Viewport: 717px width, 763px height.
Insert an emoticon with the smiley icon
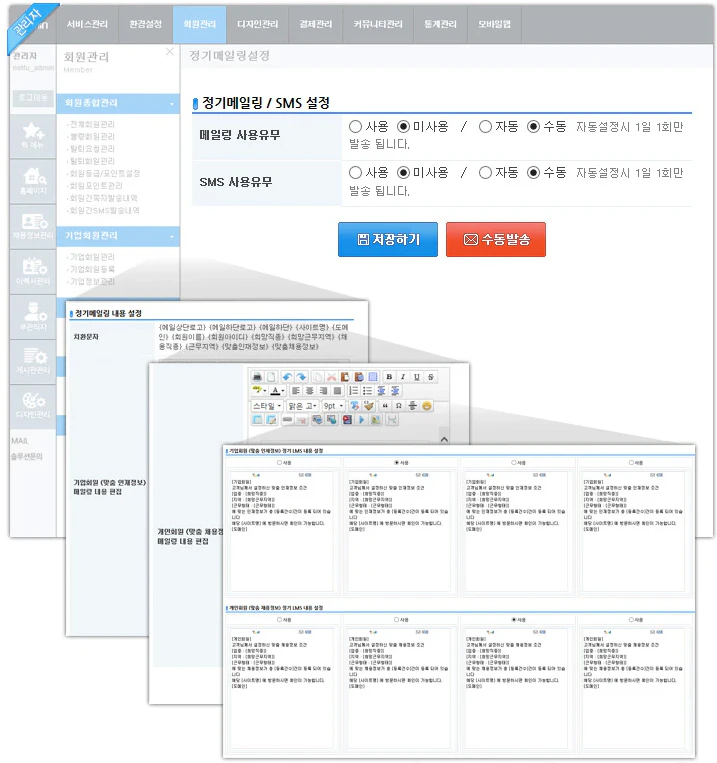tap(427, 406)
